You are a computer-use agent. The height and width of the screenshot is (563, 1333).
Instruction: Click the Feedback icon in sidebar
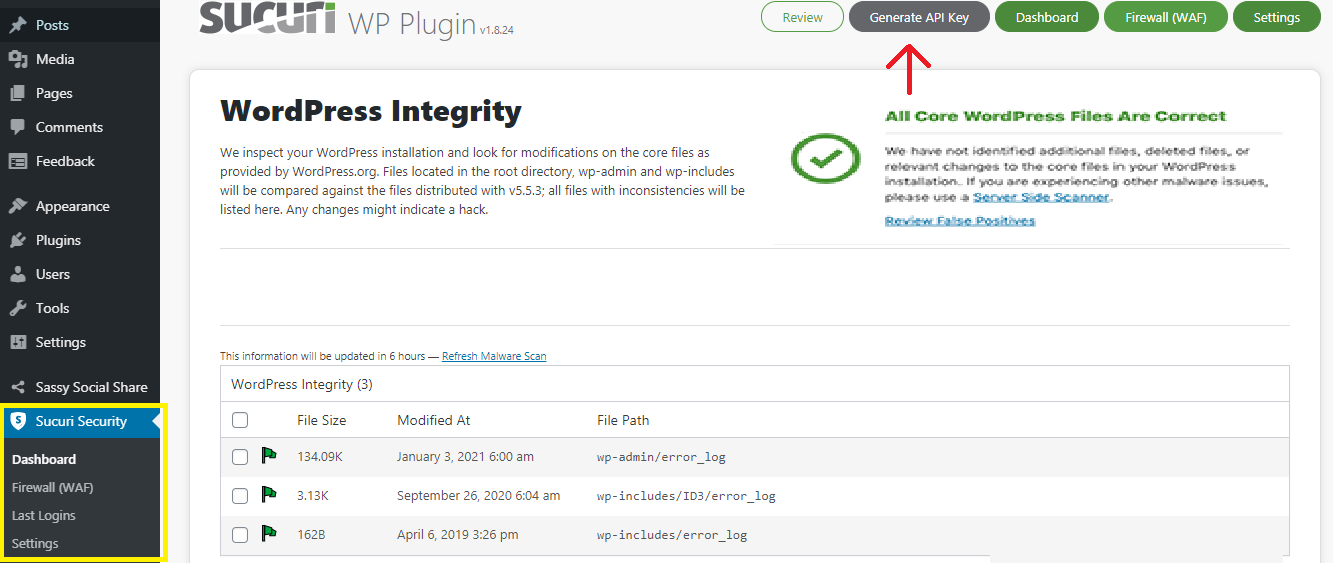click(x=18, y=161)
